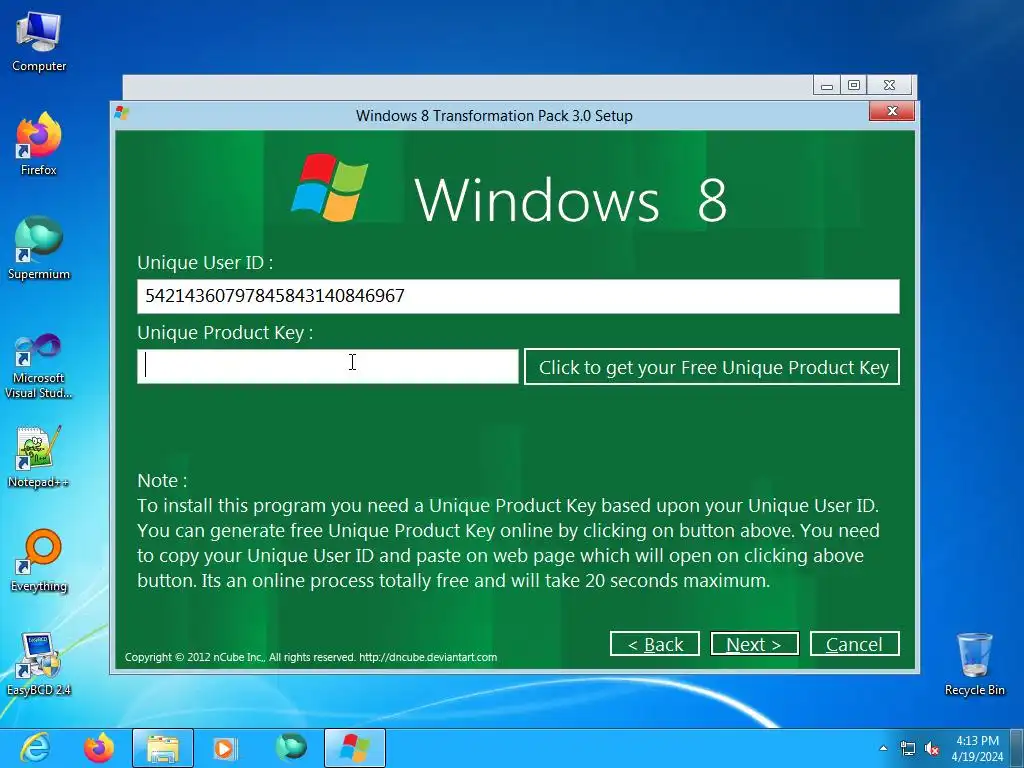Launch Firefox from the taskbar
The width and height of the screenshot is (1024, 768).
pyautogui.click(x=99, y=748)
